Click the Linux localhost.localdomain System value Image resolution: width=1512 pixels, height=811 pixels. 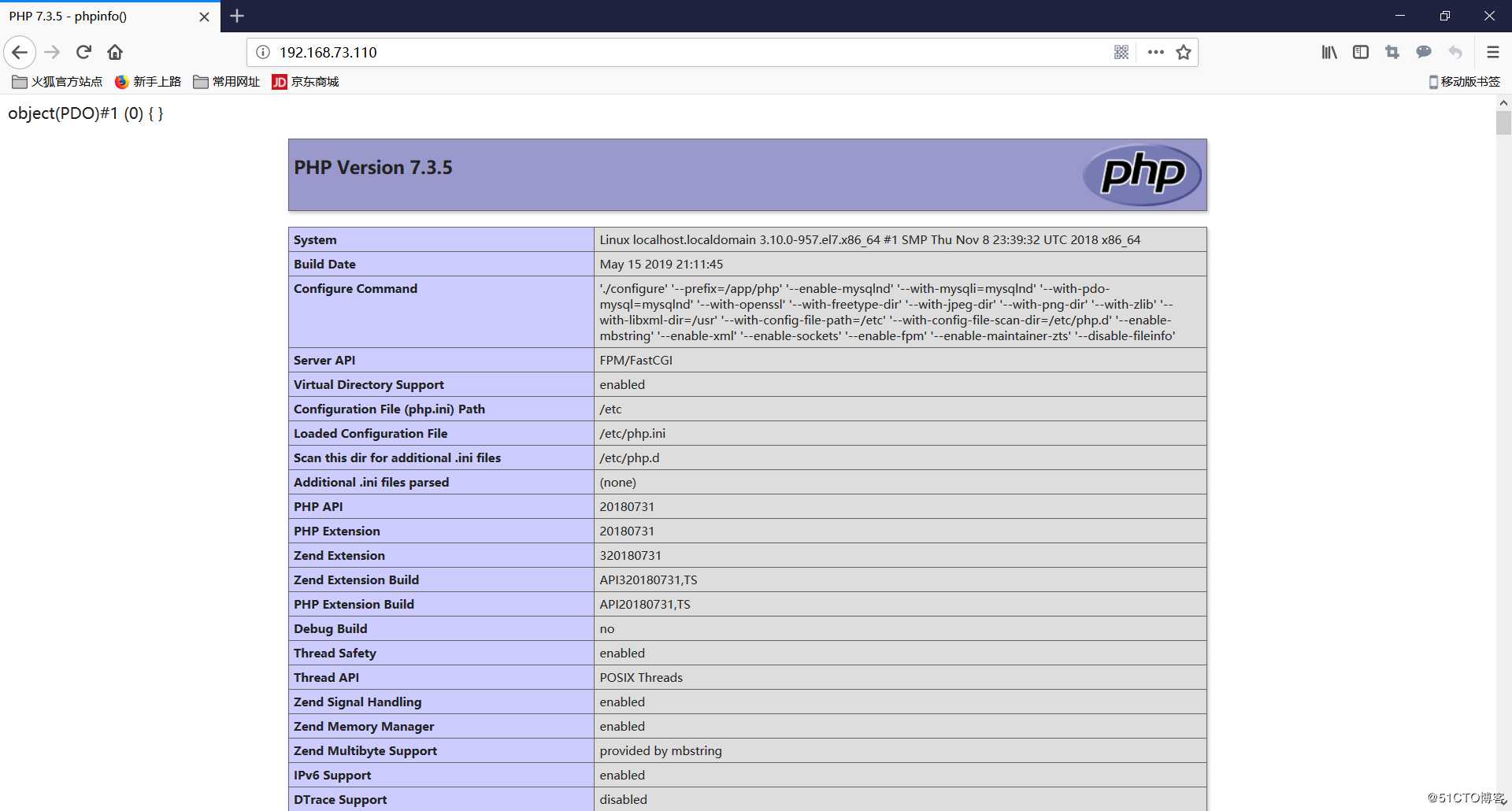tap(870, 240)
